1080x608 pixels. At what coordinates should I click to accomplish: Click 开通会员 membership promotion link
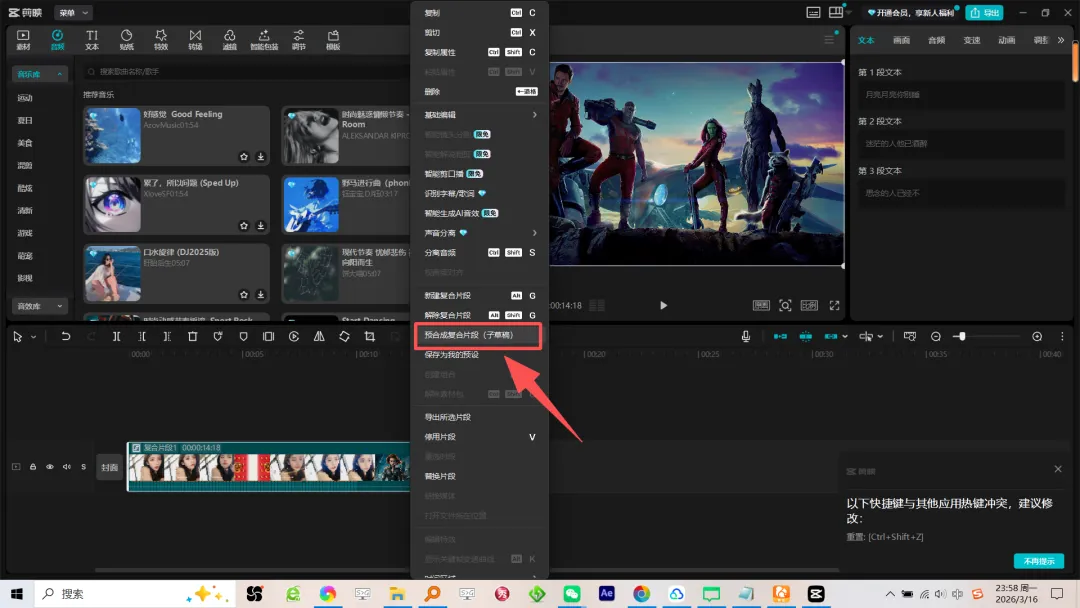(911, 12)
